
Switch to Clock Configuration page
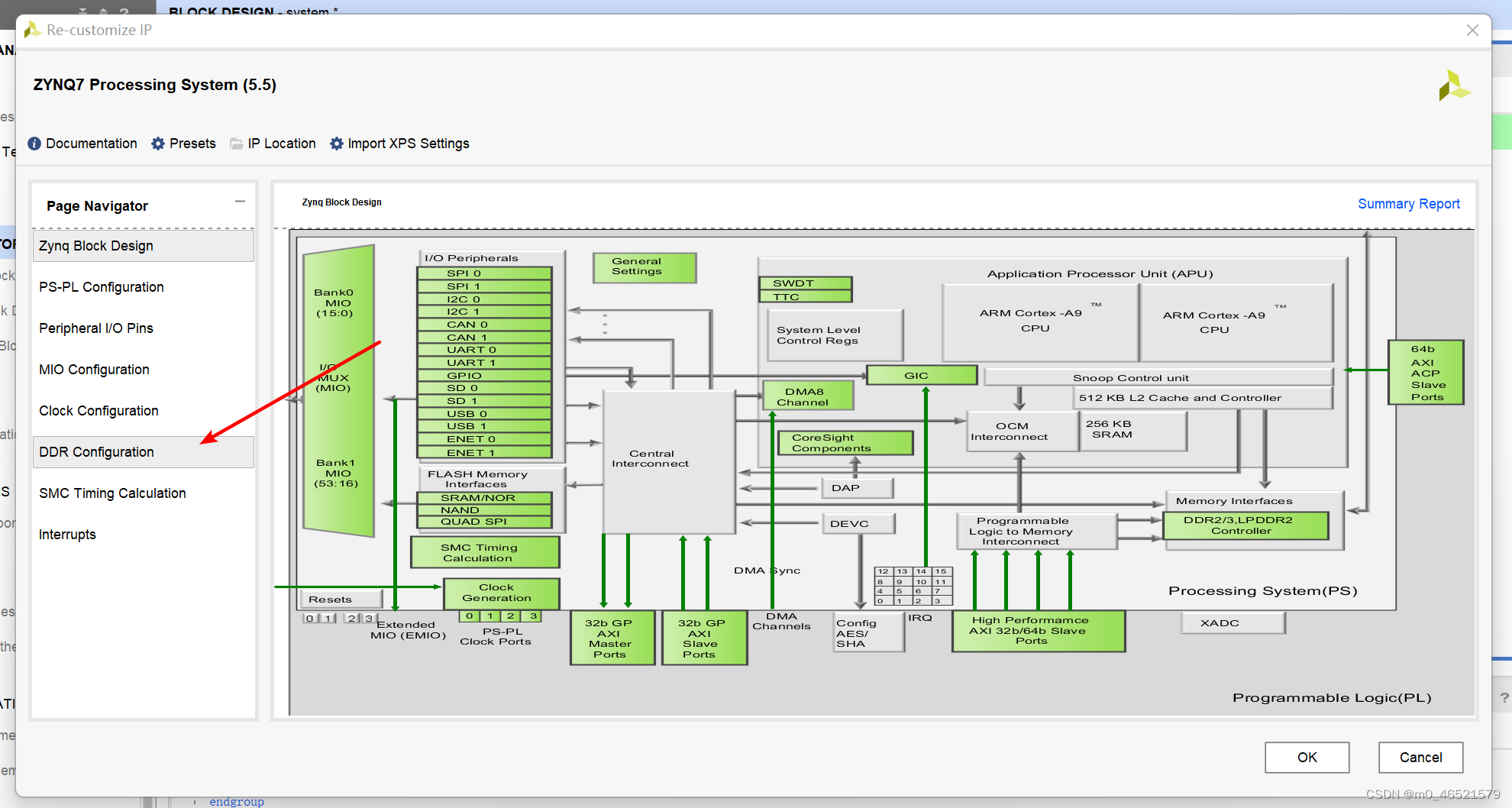point(99,410)
